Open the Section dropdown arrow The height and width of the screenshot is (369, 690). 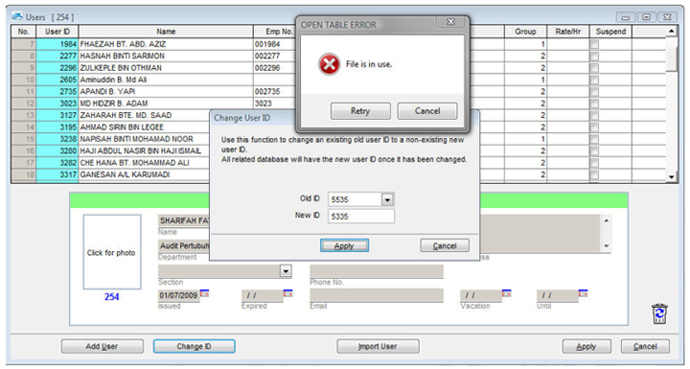tap(286, 271)
